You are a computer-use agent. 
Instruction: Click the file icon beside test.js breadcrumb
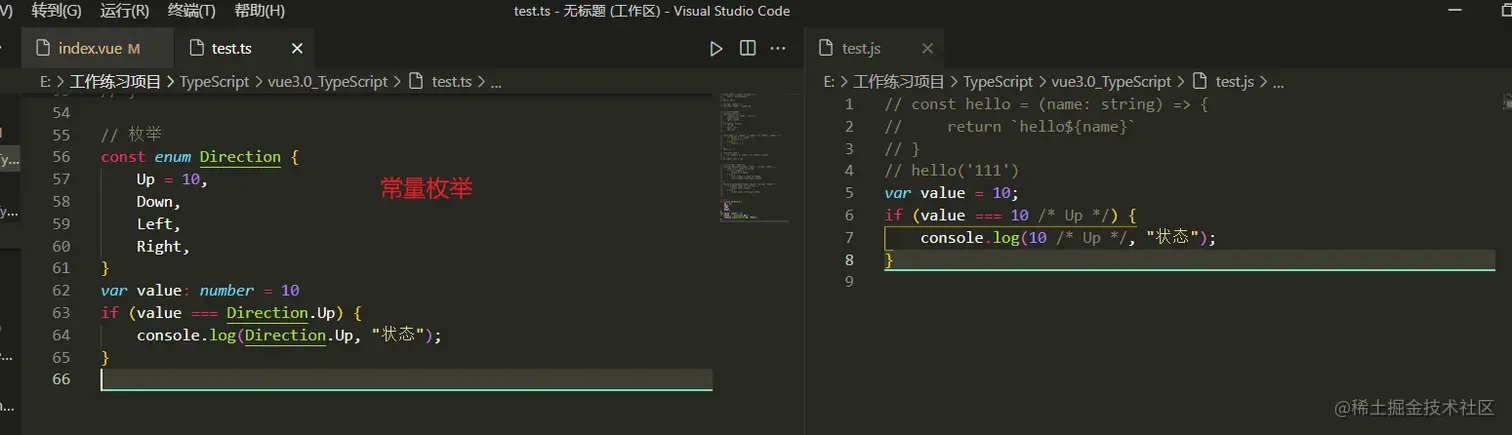point(1199,82)
